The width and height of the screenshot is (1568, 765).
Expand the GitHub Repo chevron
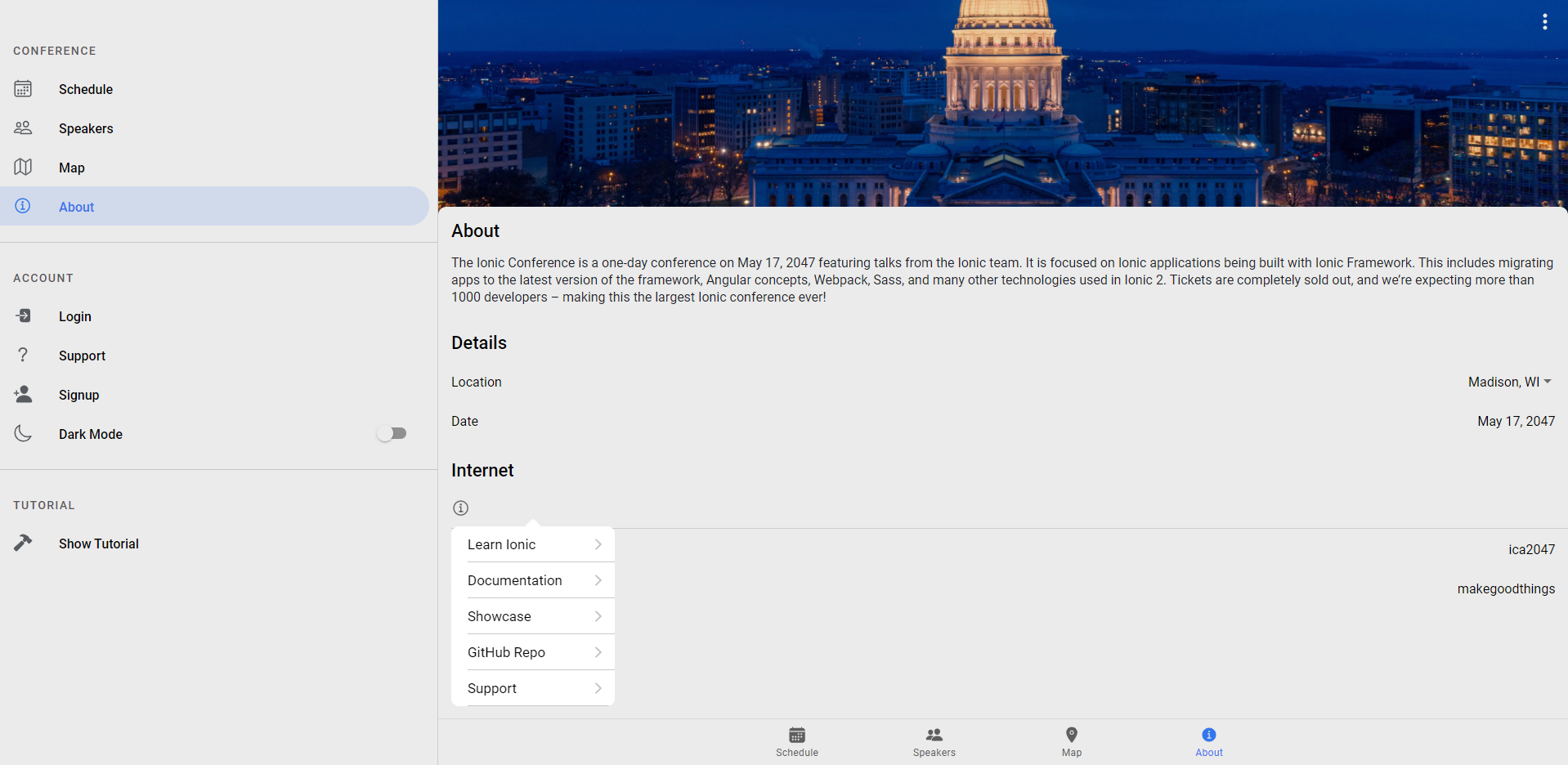pyautogui.click(x=598, y=651)
